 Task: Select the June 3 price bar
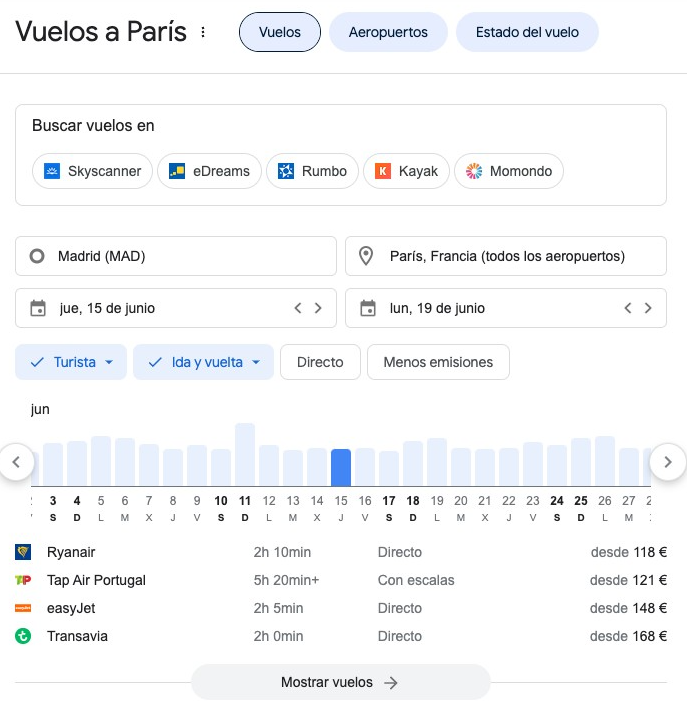[53, 464]
